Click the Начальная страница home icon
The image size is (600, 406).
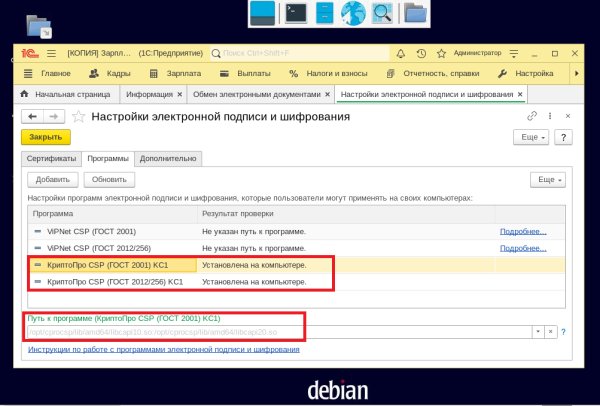point(24,94)
